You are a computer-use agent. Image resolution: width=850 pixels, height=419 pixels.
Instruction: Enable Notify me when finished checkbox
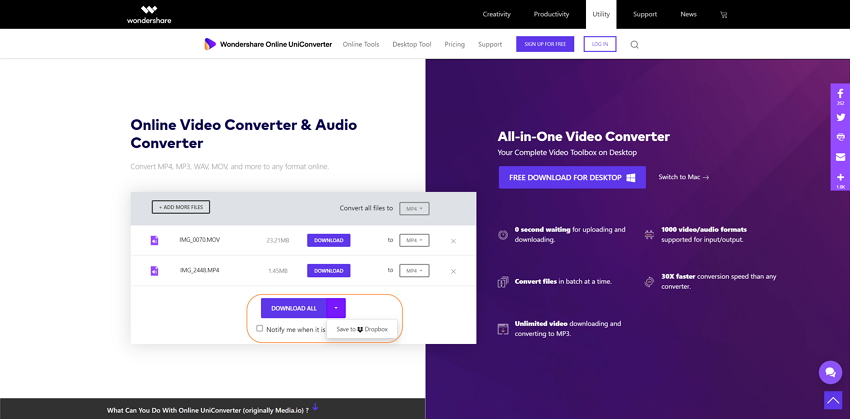click(x=260, y=328)
